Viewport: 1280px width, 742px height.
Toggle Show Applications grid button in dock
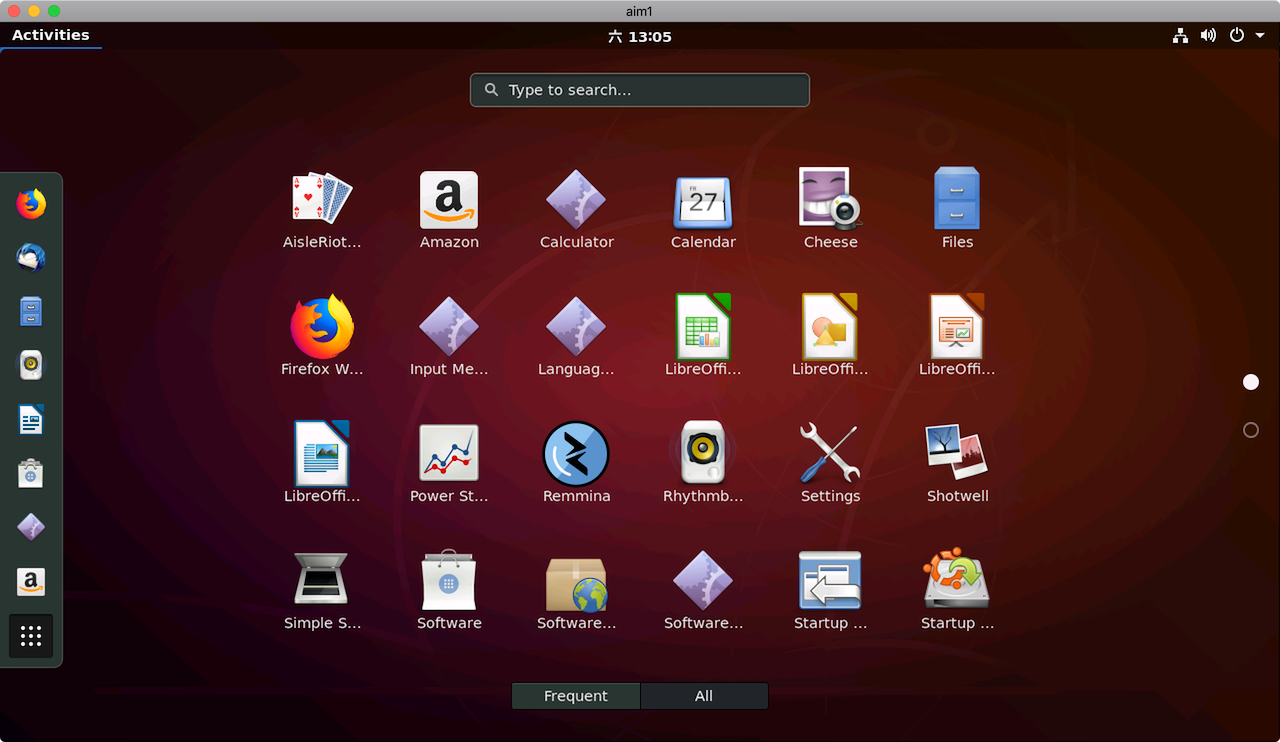(x=31, y=636)
